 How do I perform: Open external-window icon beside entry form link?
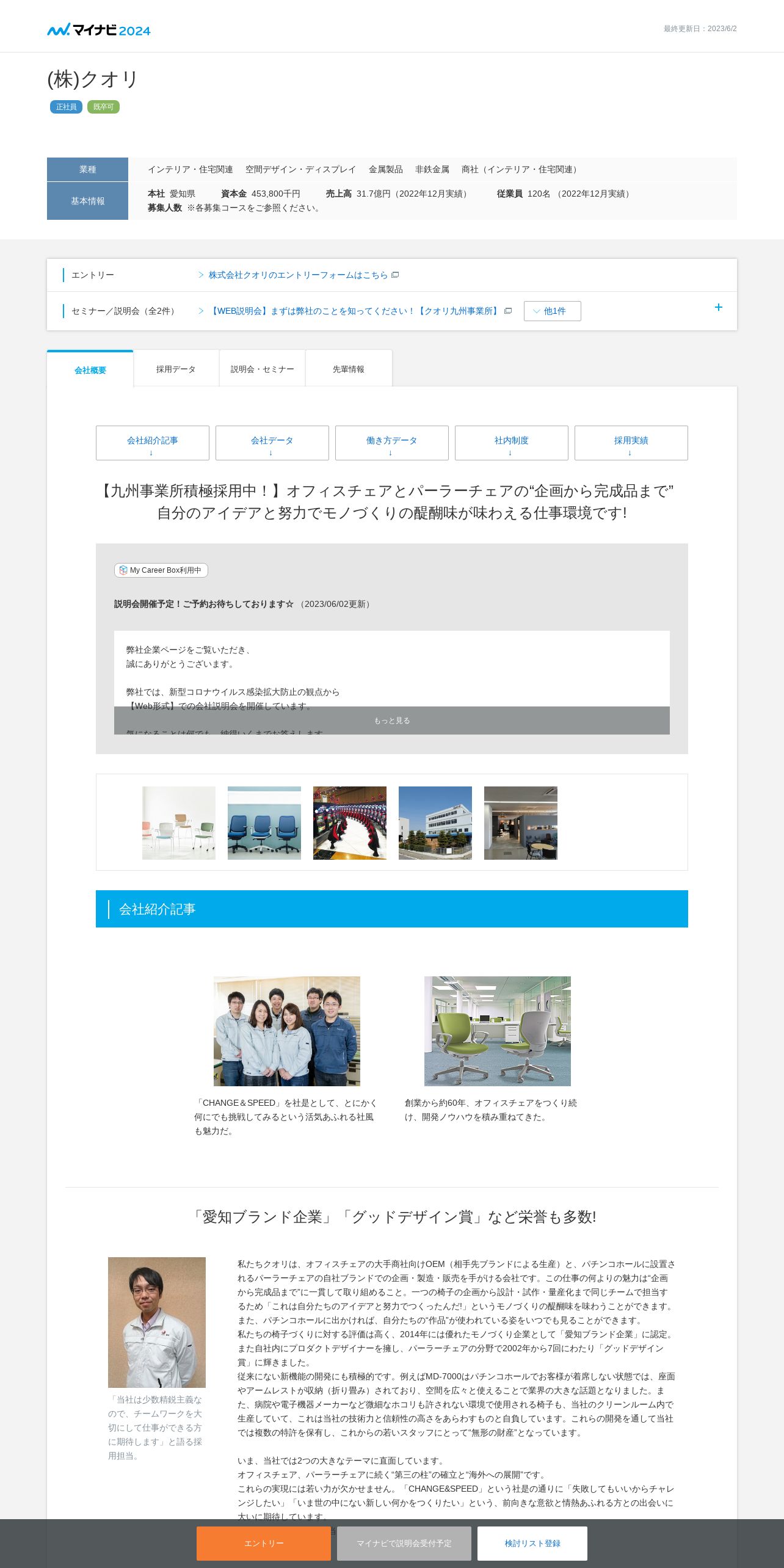click(x=395, y=275)
